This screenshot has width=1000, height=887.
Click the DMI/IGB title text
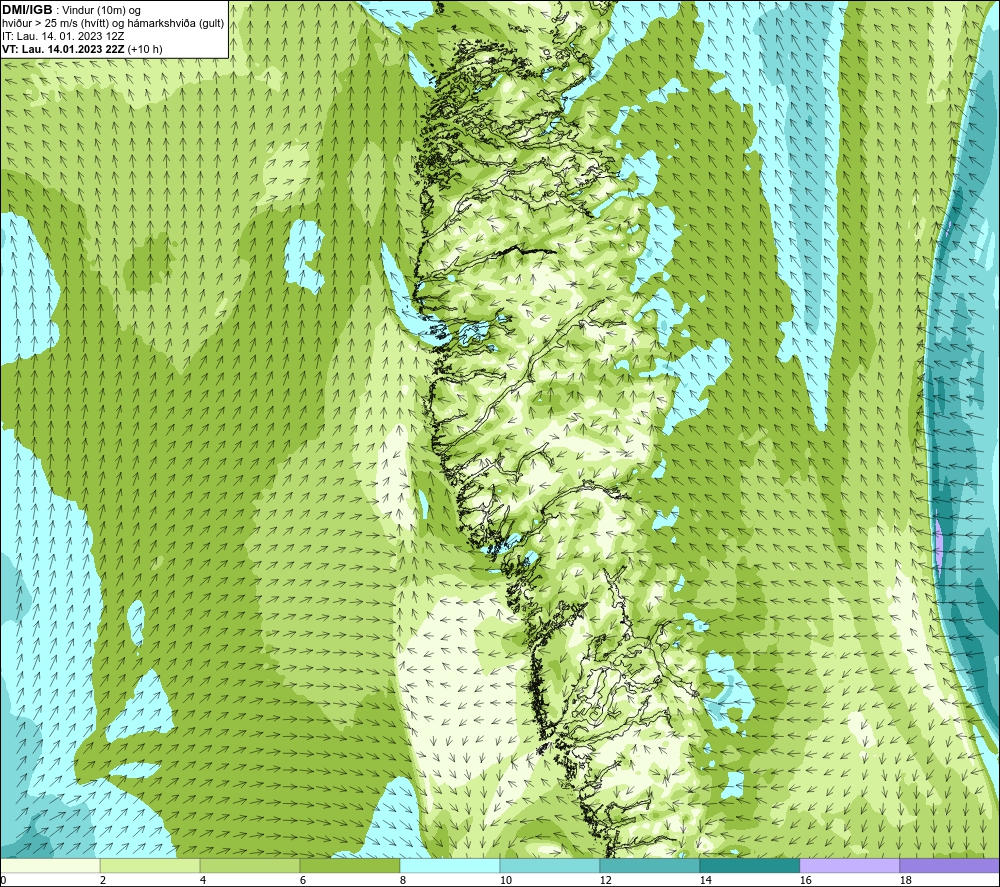(x=27, y=10)
